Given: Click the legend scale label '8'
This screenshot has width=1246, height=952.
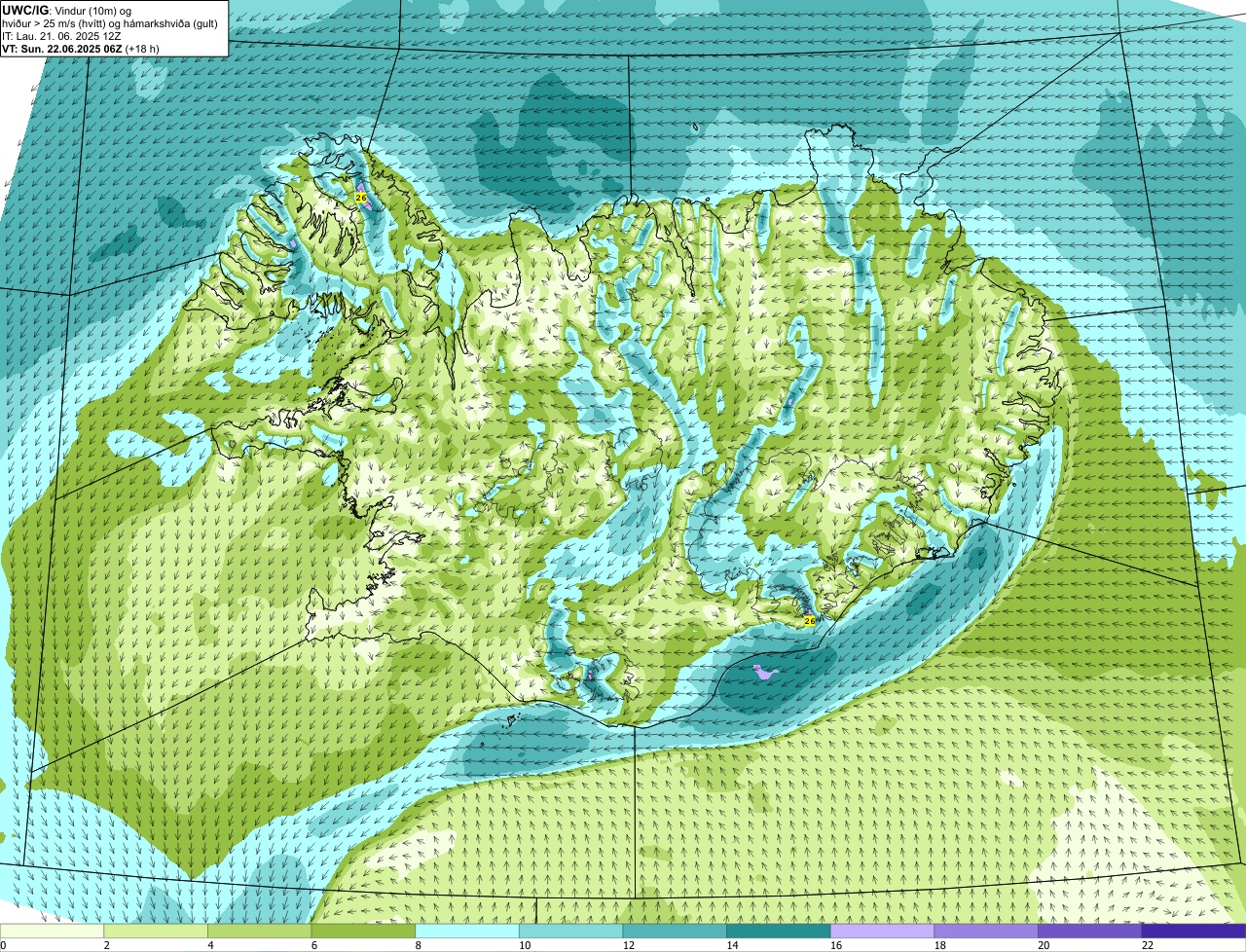Looking at the screenshot, I should [x=418, y=945].
